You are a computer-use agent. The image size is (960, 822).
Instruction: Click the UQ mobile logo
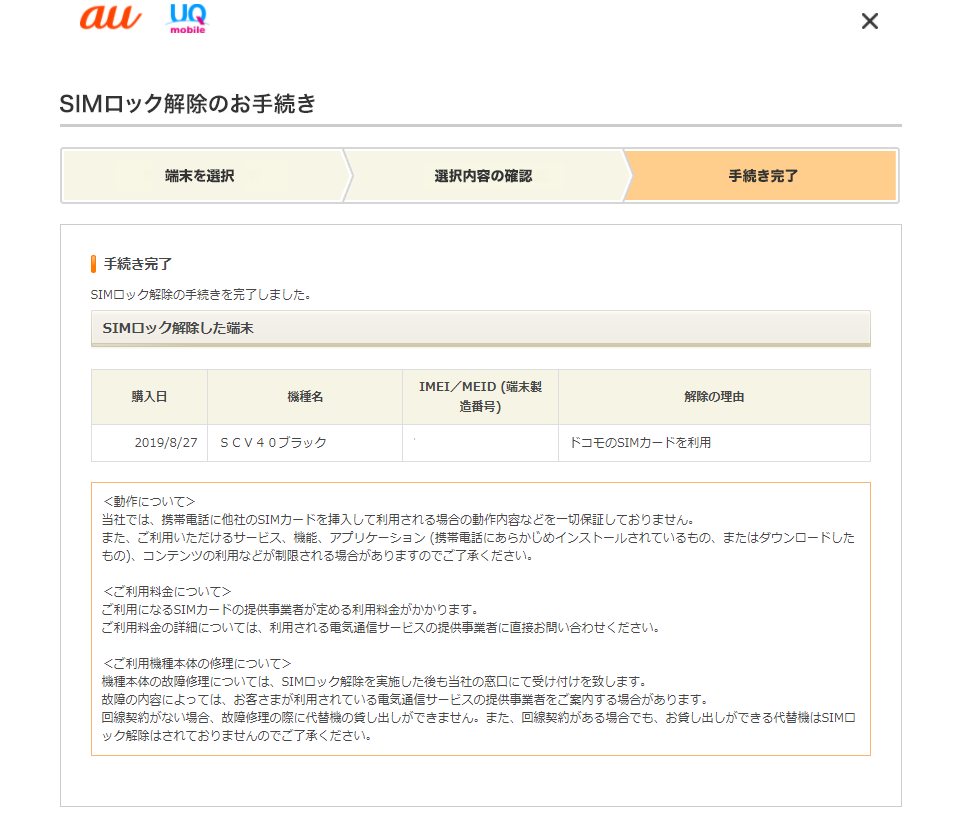coord(188,19)
